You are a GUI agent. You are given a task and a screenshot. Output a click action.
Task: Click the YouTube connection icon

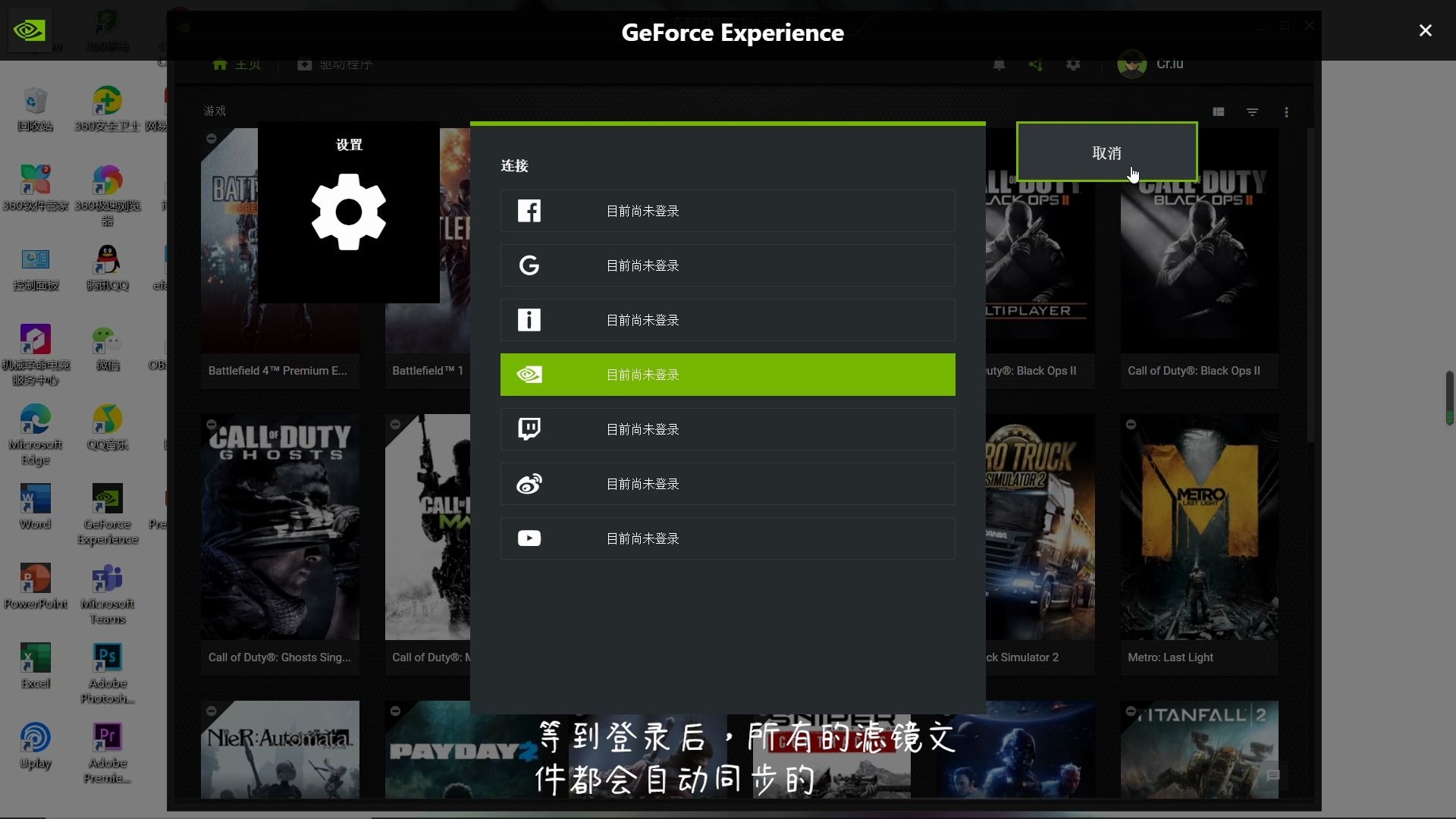pyautogui.click(x=529, y=538)
